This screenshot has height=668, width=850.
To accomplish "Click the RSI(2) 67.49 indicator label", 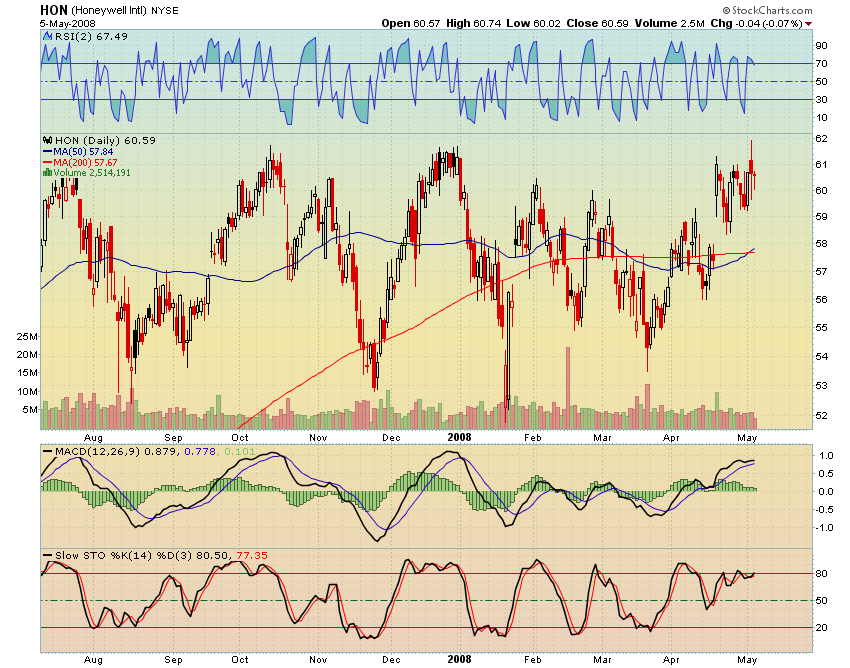I will (x=91, y=36).
